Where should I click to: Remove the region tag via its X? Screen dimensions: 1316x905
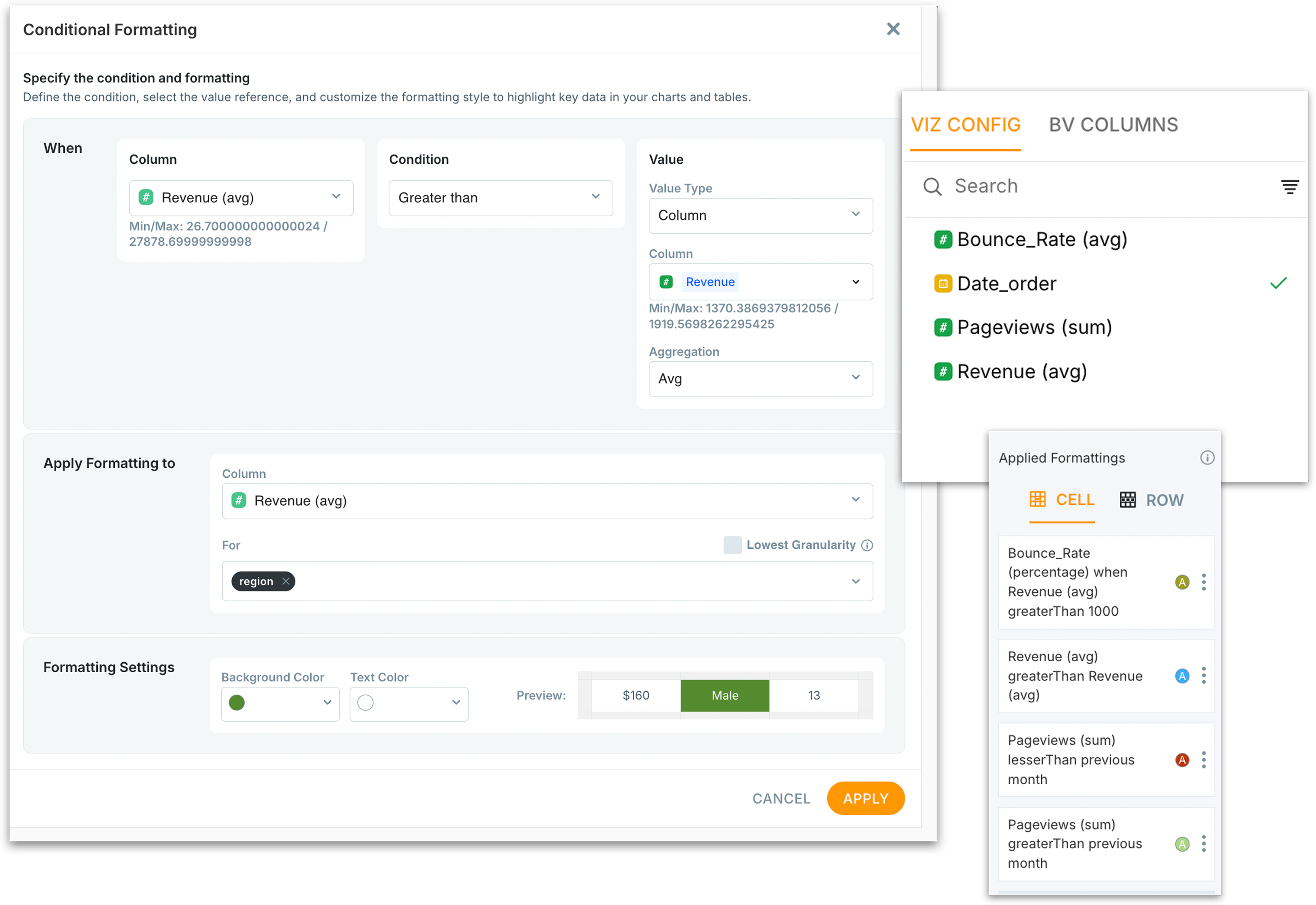pyautogui.click(x=286, y=581)
